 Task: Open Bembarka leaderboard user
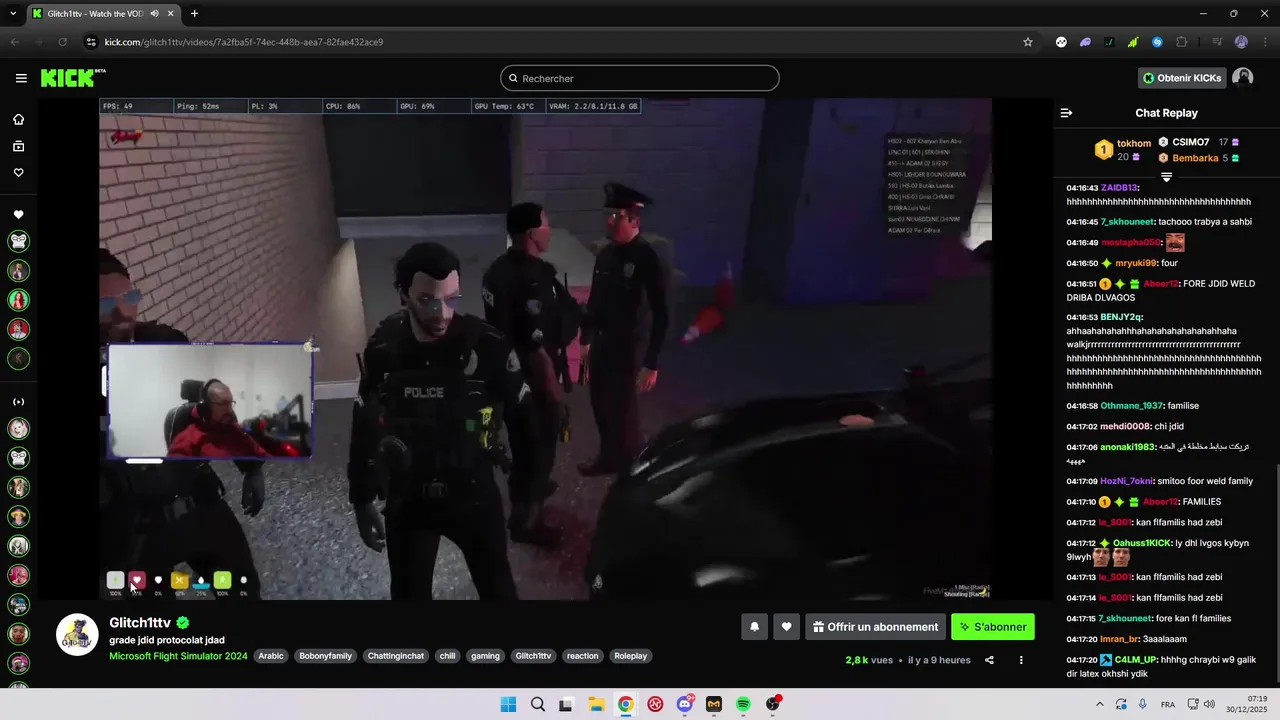click(1195, 158)
